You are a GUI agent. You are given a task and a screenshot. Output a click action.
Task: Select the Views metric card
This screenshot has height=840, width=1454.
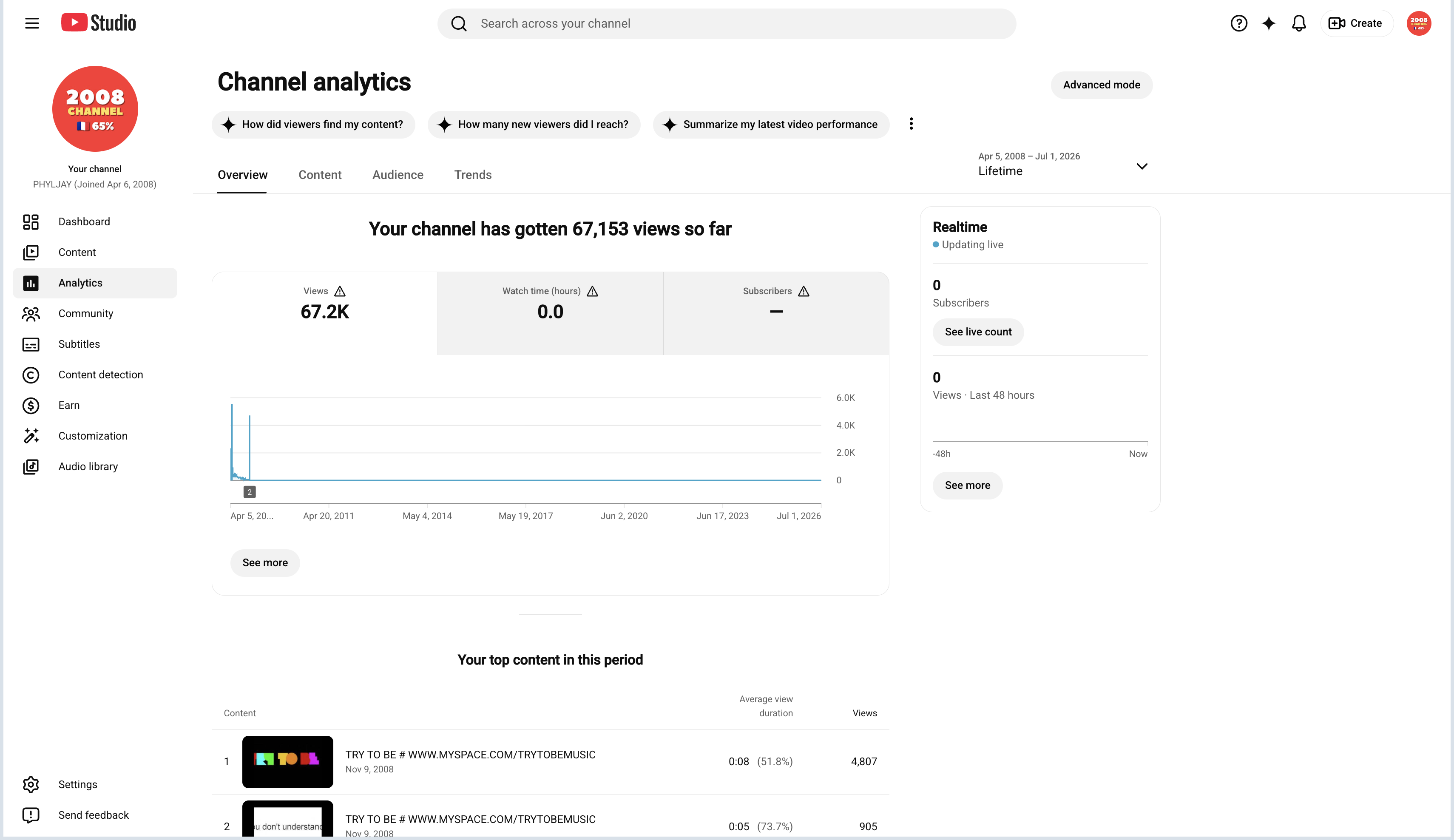point(325,313)
